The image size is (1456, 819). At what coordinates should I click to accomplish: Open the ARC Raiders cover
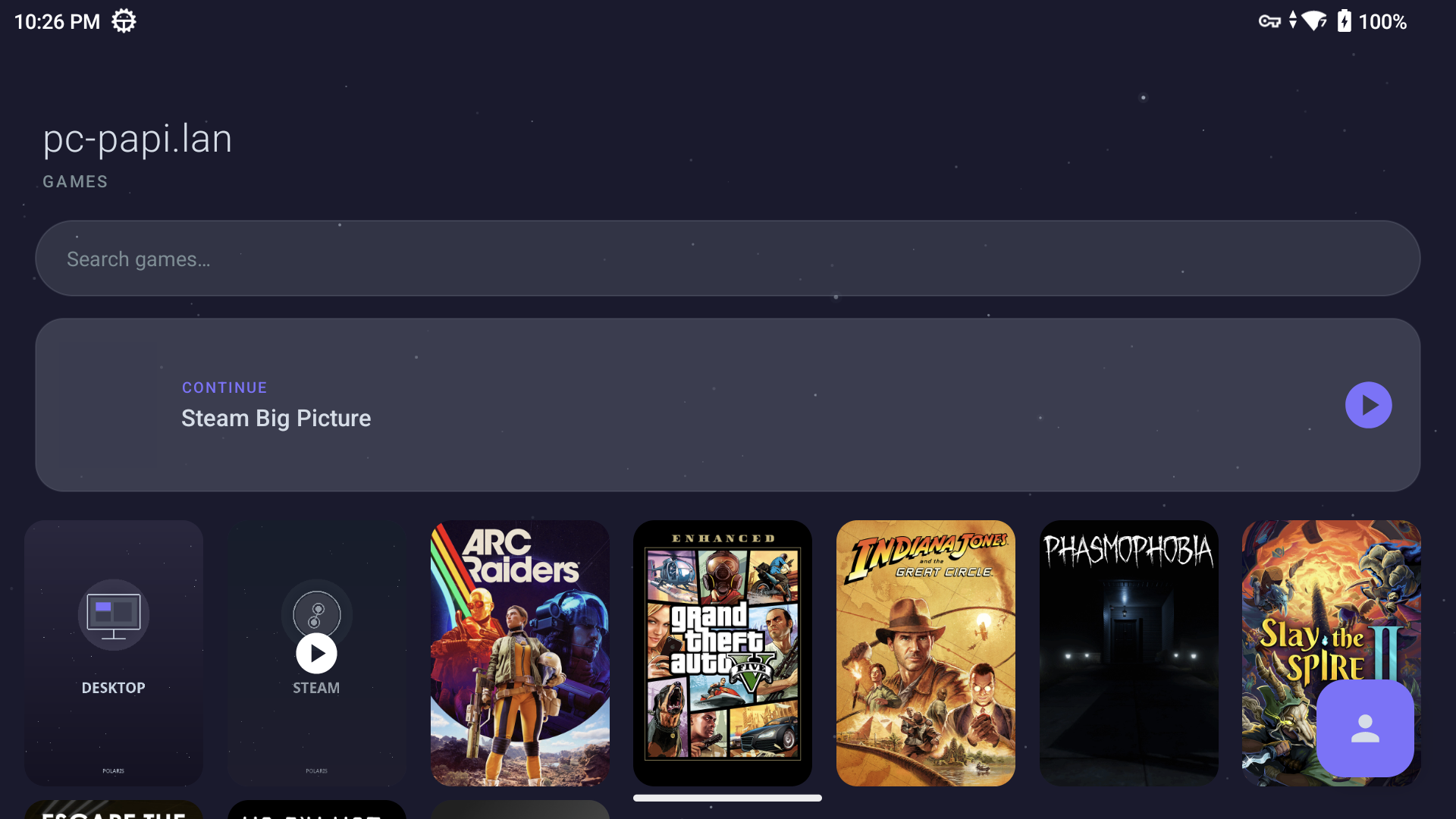(520, 653)
